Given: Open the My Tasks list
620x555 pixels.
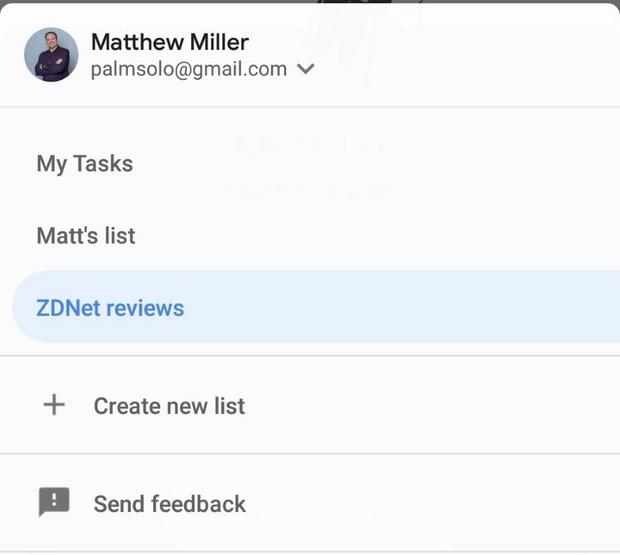Looking at the screenshot, I should (84, 164).
